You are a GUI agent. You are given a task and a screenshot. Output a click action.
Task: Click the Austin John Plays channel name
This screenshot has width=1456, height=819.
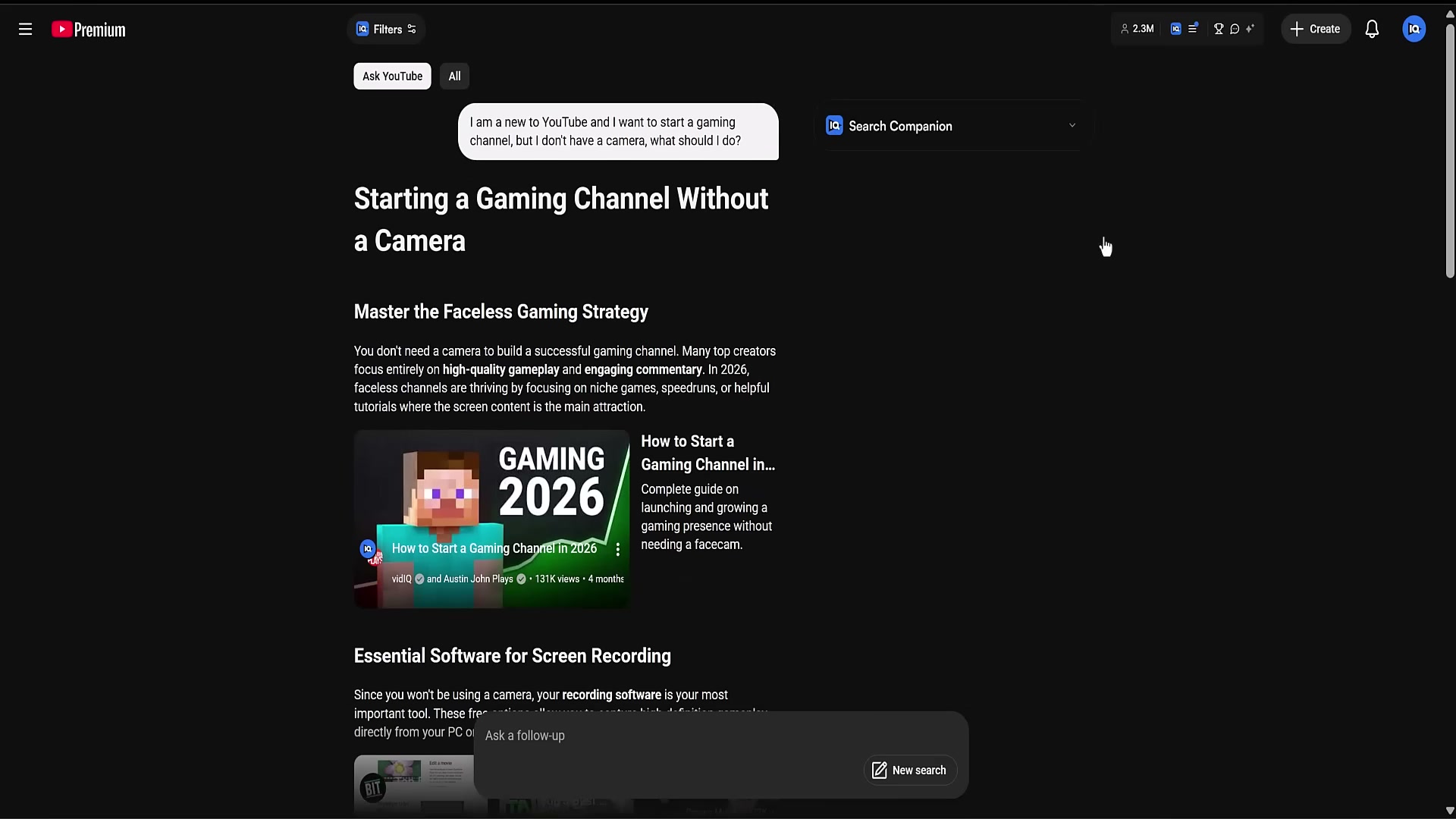pos(478,579)
